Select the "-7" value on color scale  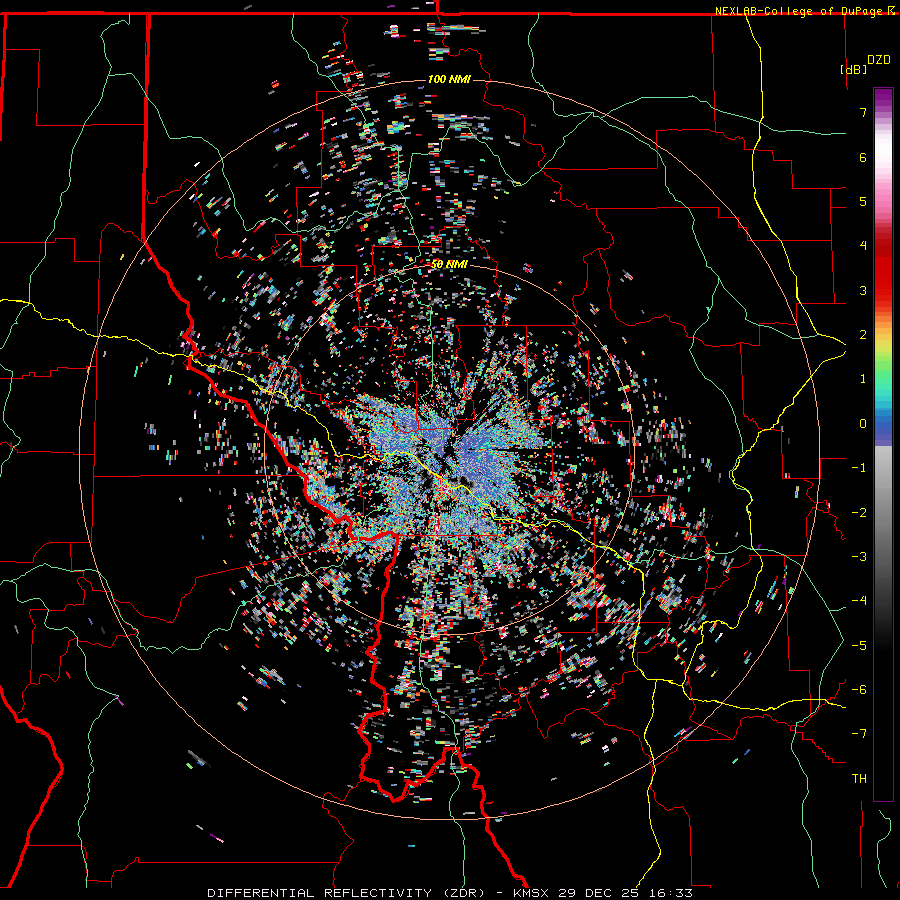pos(859,734)
